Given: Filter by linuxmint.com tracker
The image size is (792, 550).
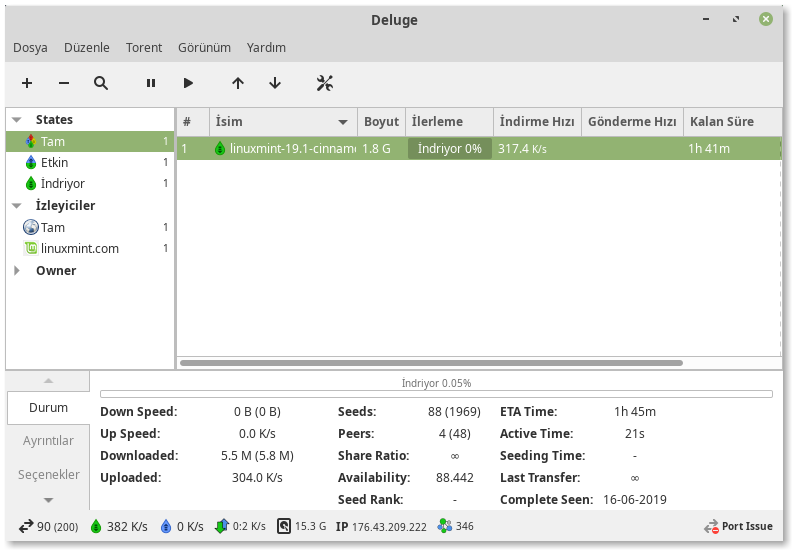Looking at the screenshot, I should point(90,248).
